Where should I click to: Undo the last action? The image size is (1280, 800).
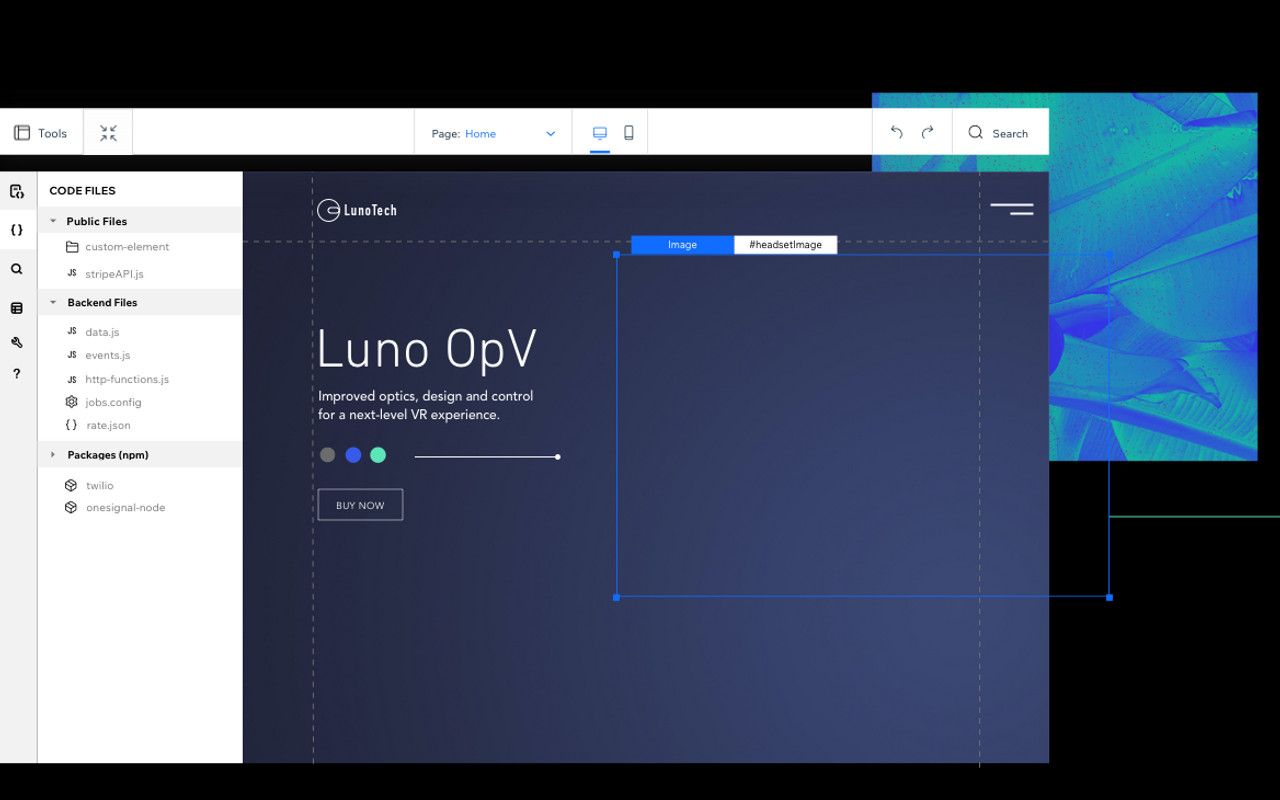coord(897,133)
